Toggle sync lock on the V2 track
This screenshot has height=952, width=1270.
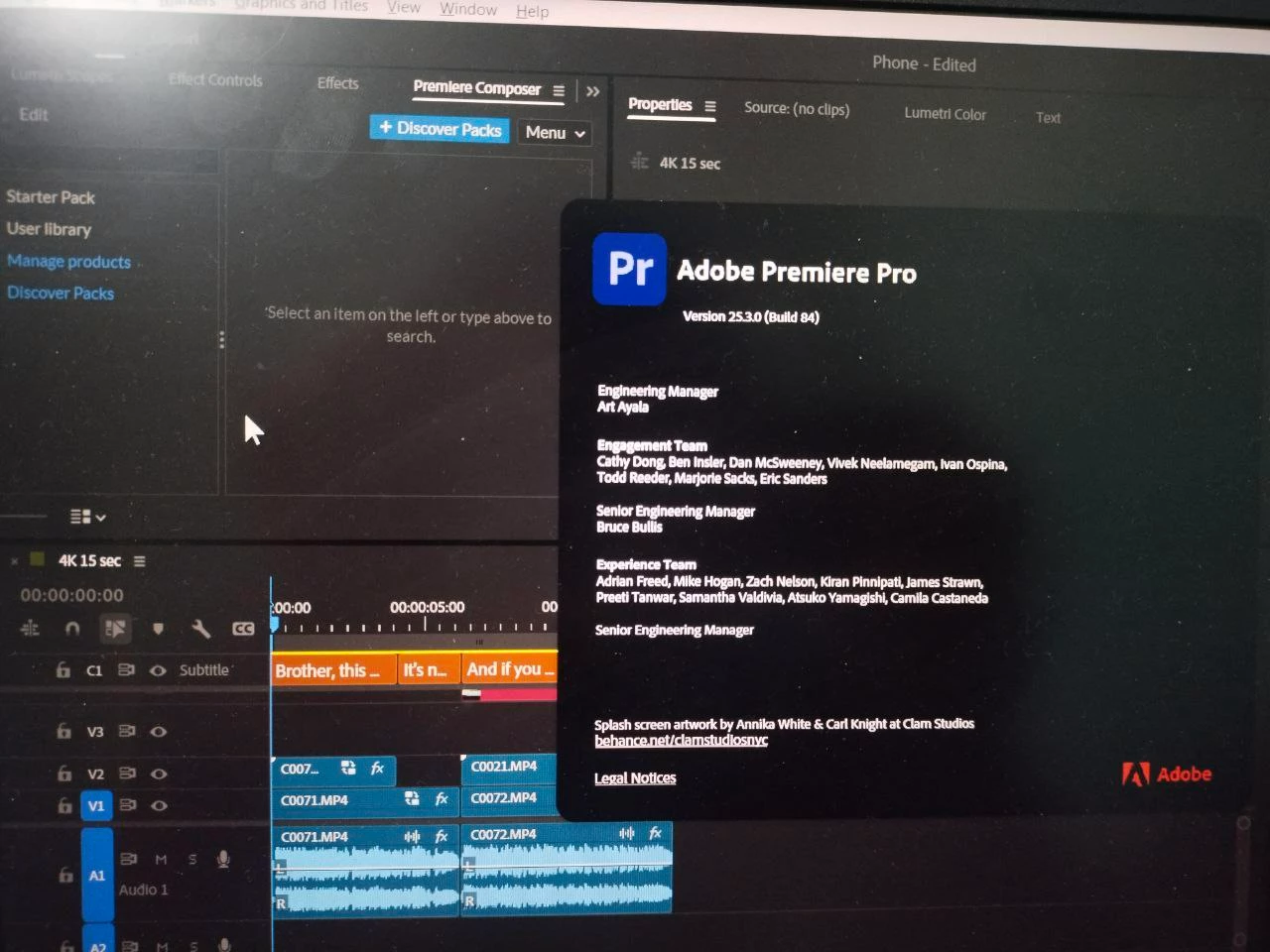coord(128,773)
